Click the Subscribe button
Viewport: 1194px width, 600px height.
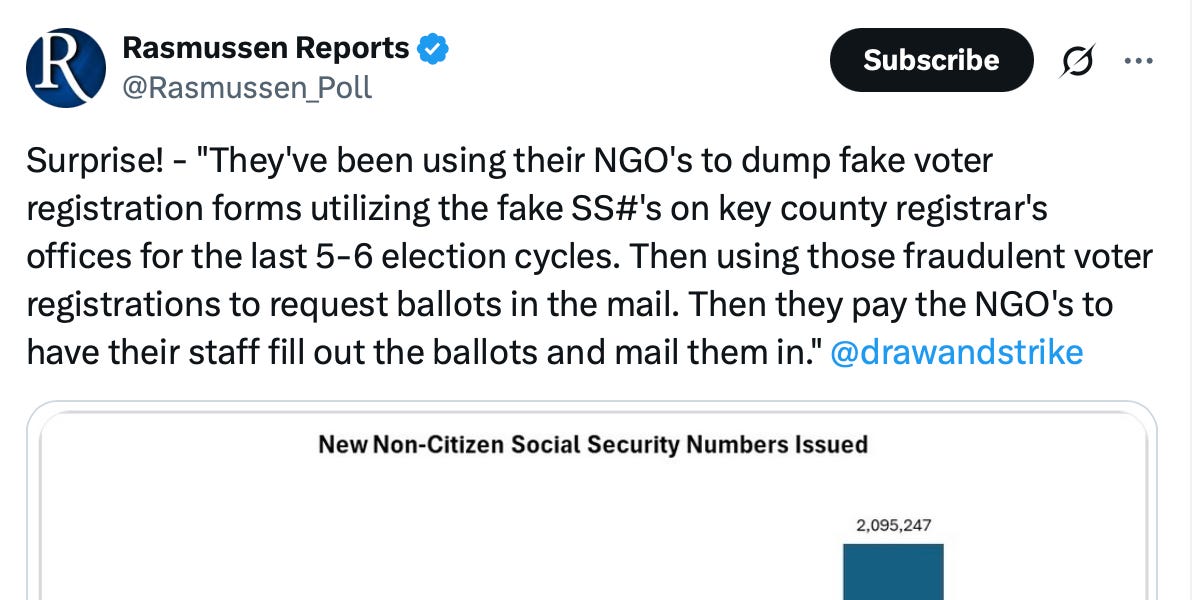[931, 60]
